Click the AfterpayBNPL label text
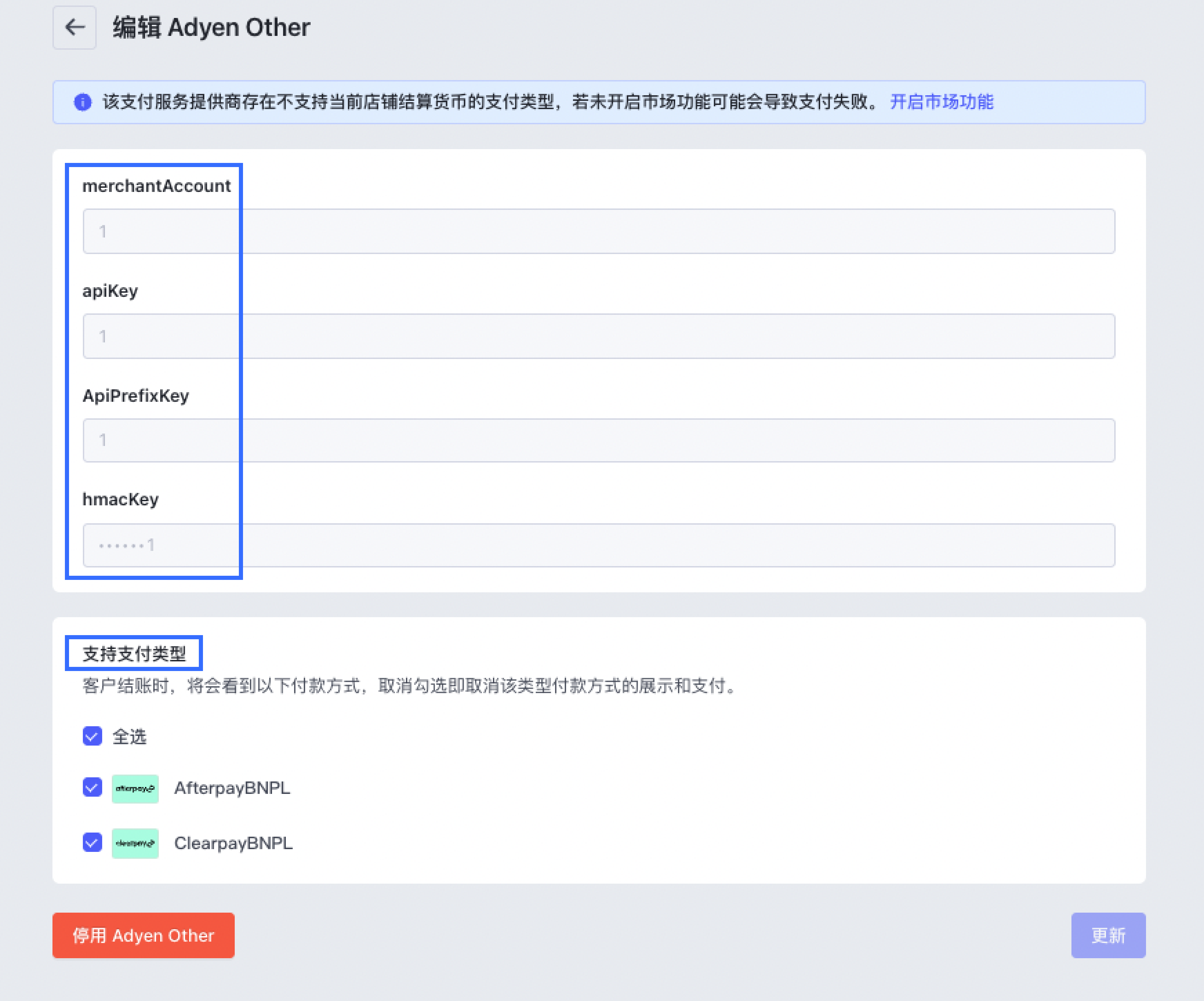Image resolution: width=1204 pixels, height=1001 pixels. coord(232,788)
